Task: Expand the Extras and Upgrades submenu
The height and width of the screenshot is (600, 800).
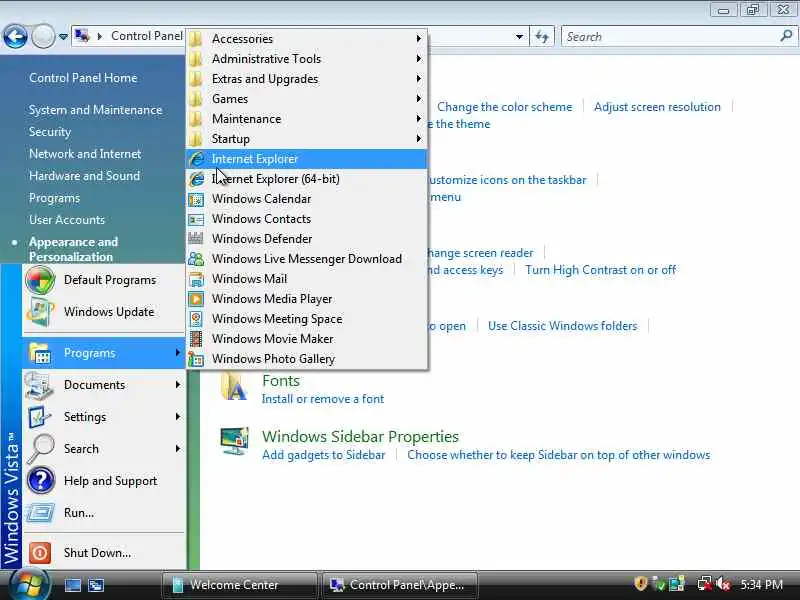Action: tap(307, 79)
